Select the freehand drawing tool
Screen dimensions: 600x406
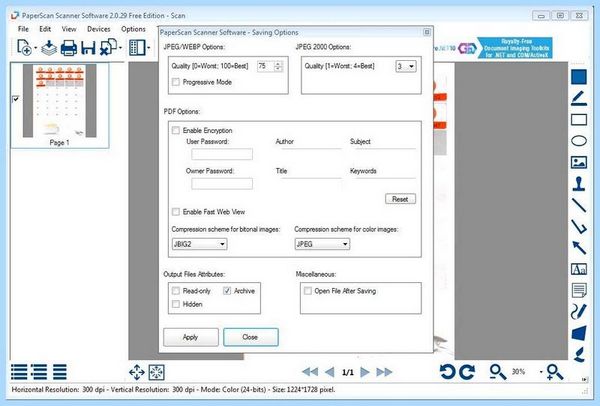click(x=579, y=311)
